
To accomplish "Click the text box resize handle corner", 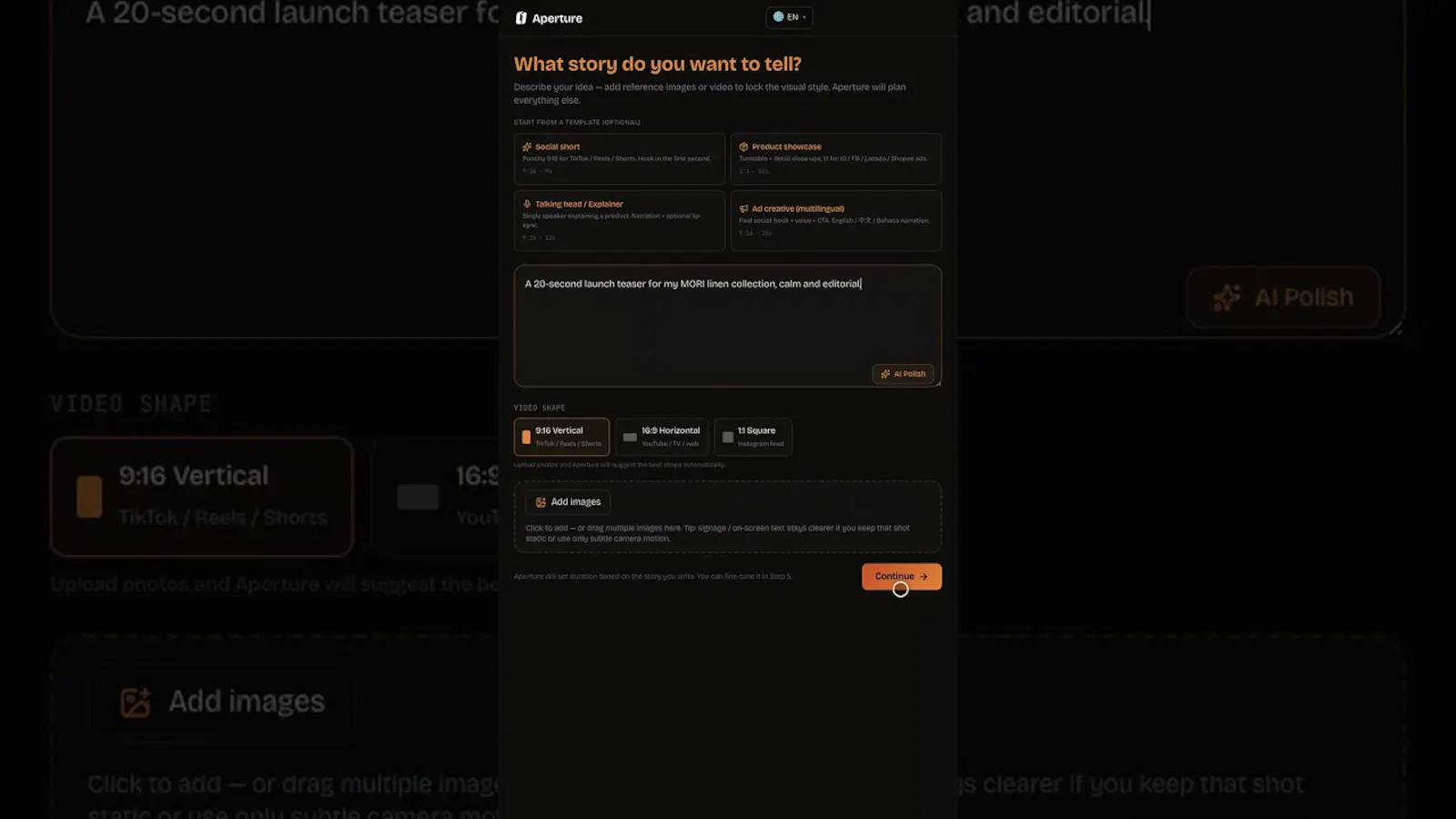I will click(937, 383).
